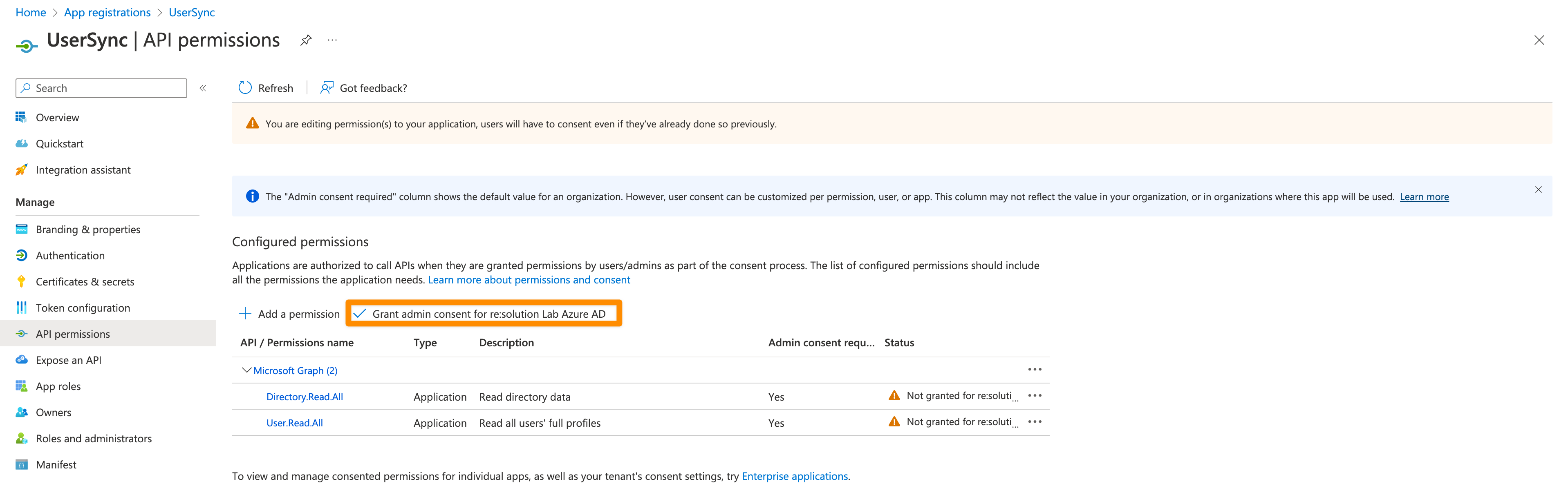Click Got feedback? button
1568x486 pixels.
364,88
